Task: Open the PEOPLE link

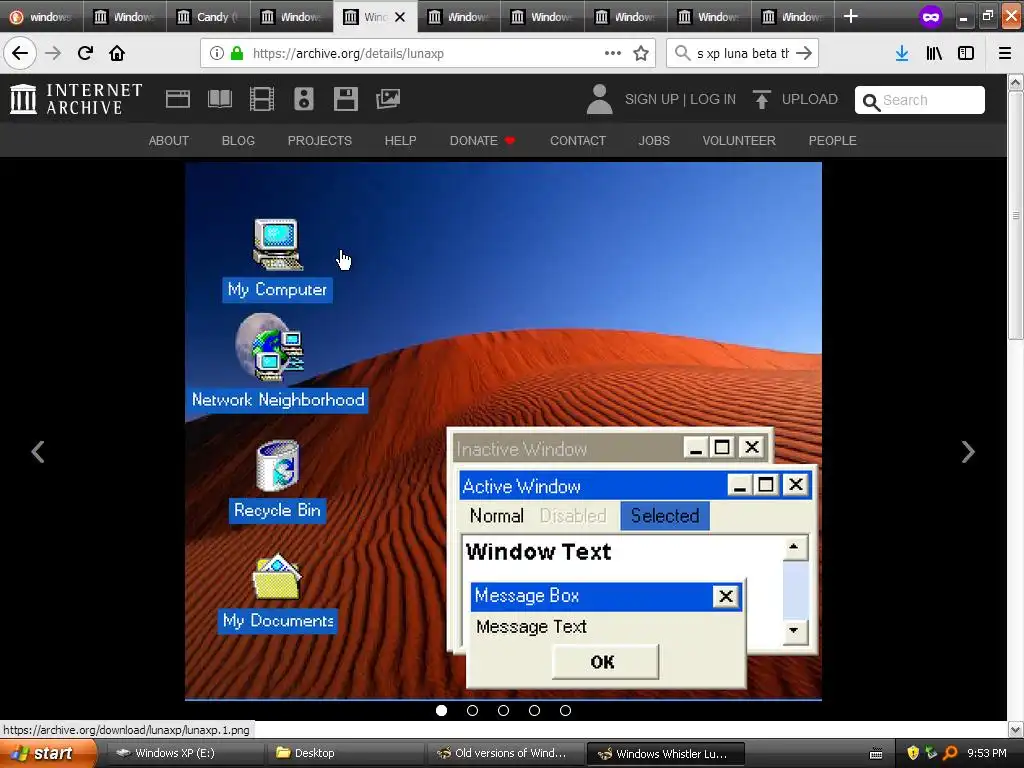Action: pos(833,140)
